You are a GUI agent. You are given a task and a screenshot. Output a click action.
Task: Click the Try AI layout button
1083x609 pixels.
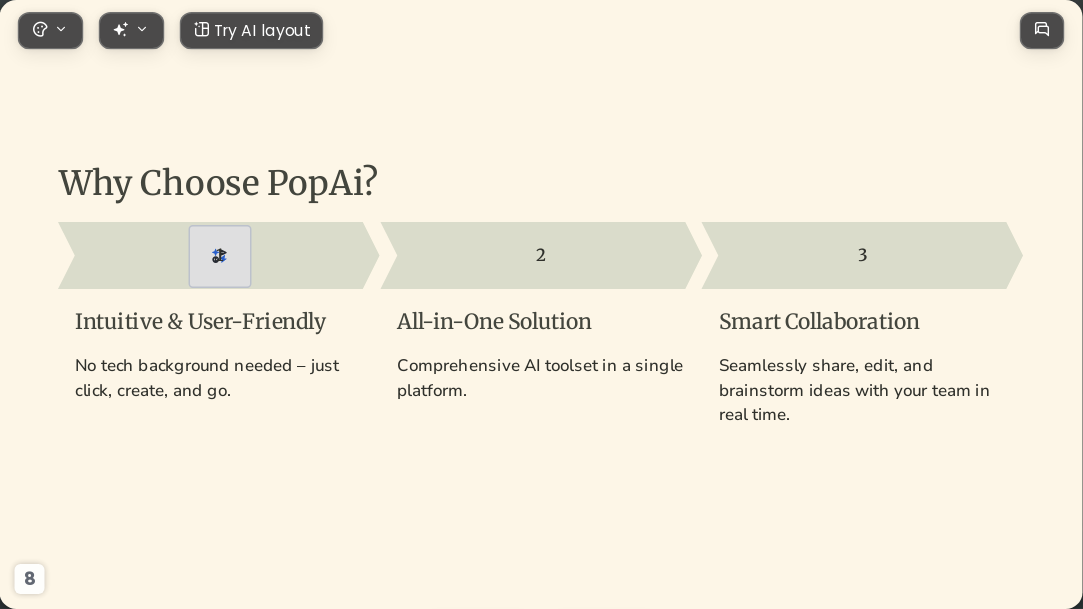point(251,30)
